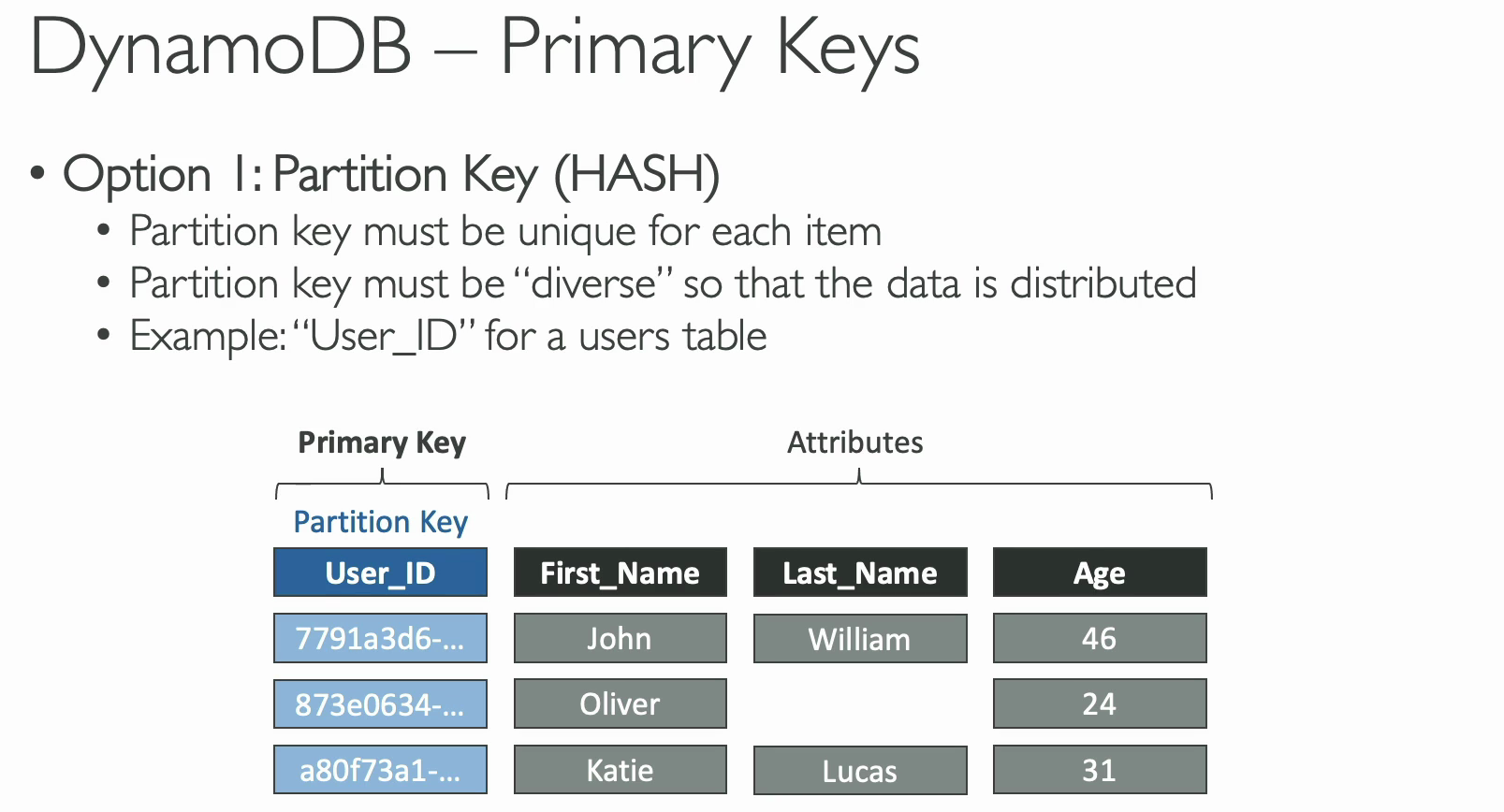Click the William last name cell
This screenshot has width=1504, height=812.
[859, 639]
